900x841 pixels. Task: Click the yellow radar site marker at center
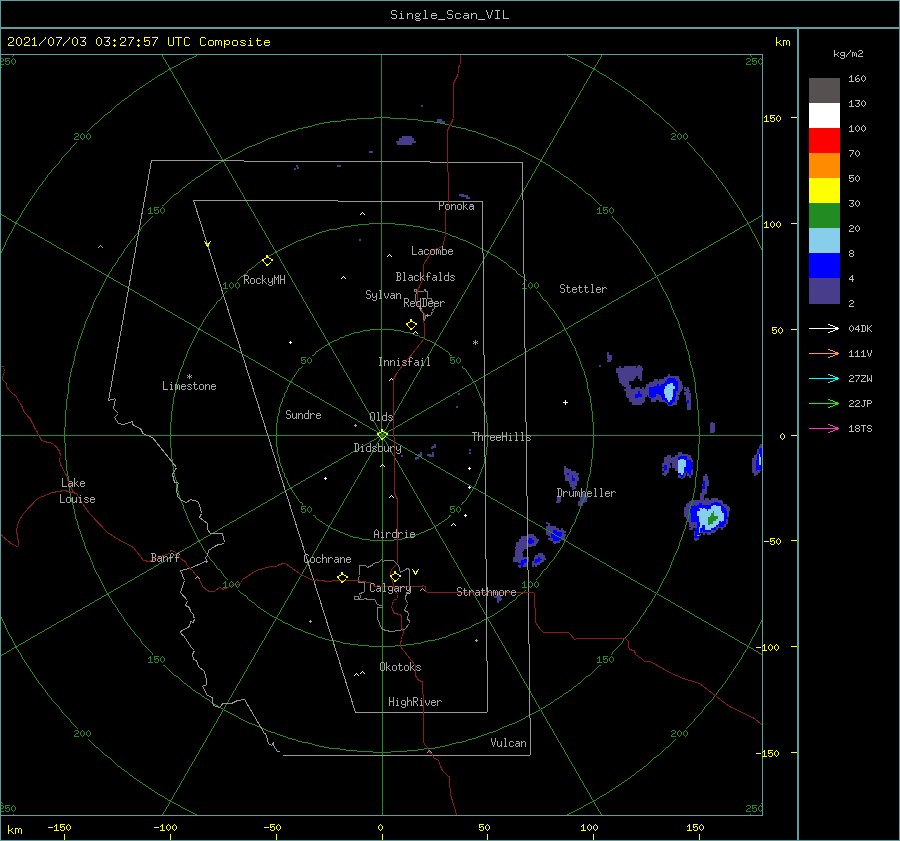click(382, 435)
